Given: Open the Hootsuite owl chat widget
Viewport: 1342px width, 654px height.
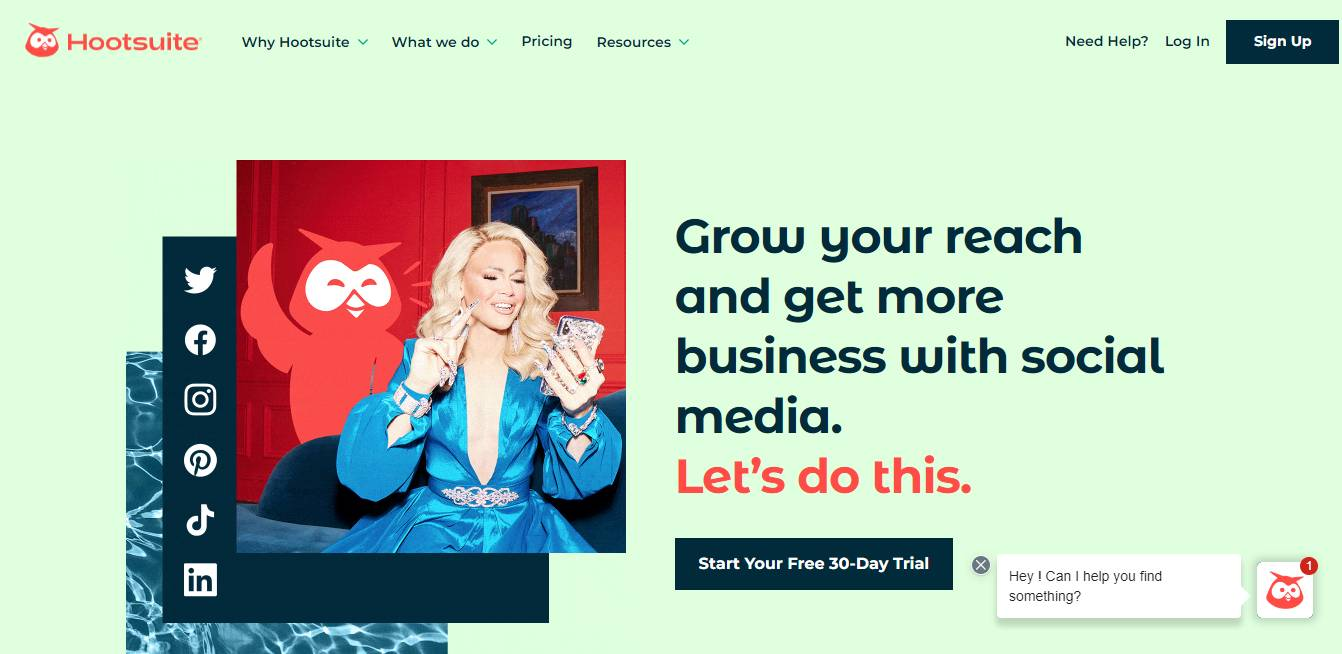Looking at the screenshot, I should [x=1285, y=590].
